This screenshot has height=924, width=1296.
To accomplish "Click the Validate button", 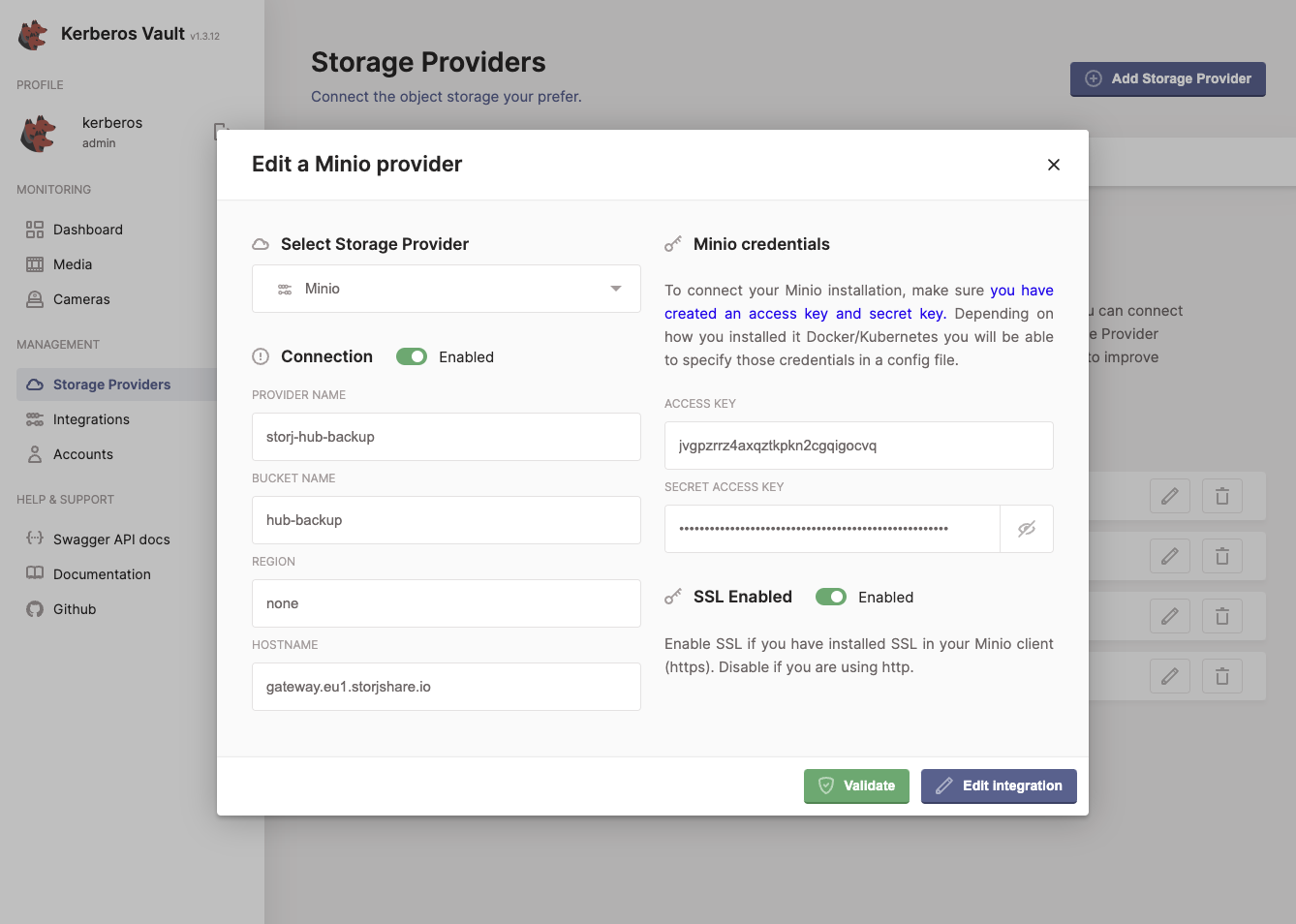I will [856, 785].
